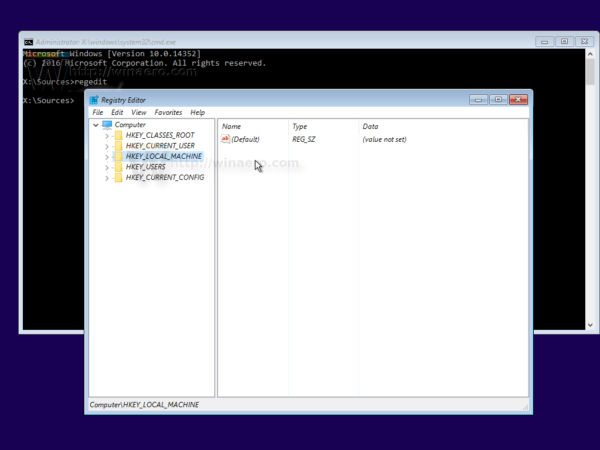Select the HKEY_CLASSES_ROOT tree label
Screen dimensions: 600x450
click(160, 135)
